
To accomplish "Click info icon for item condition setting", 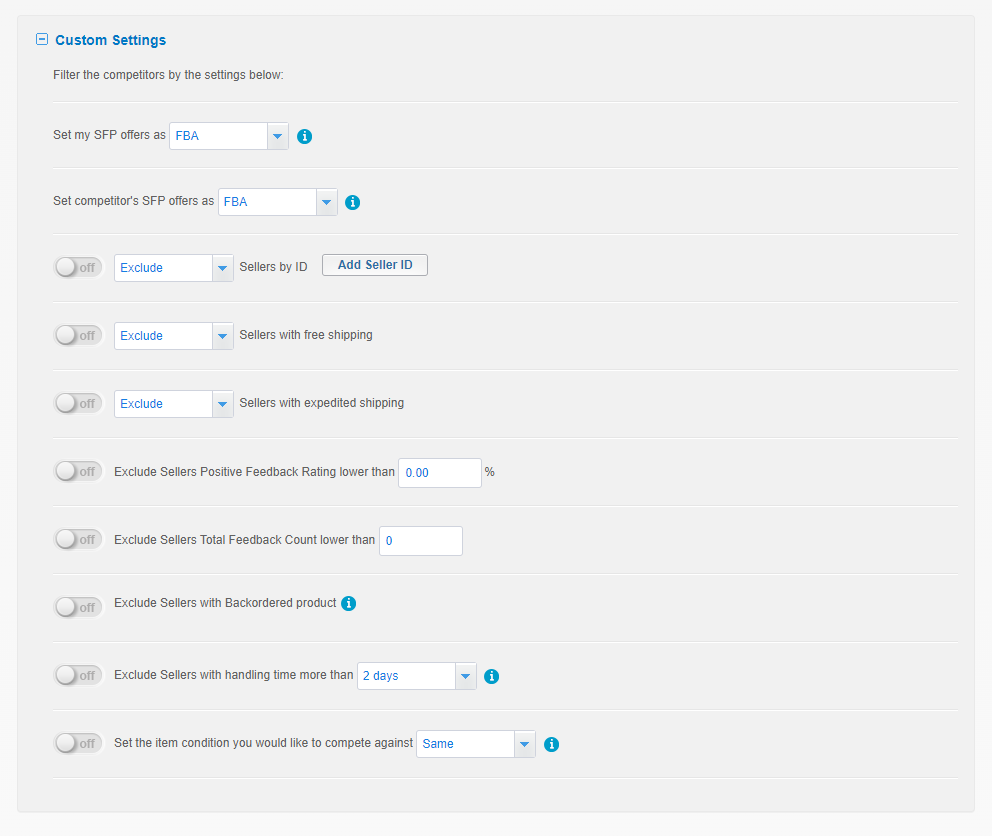I will tap(552, 744).
